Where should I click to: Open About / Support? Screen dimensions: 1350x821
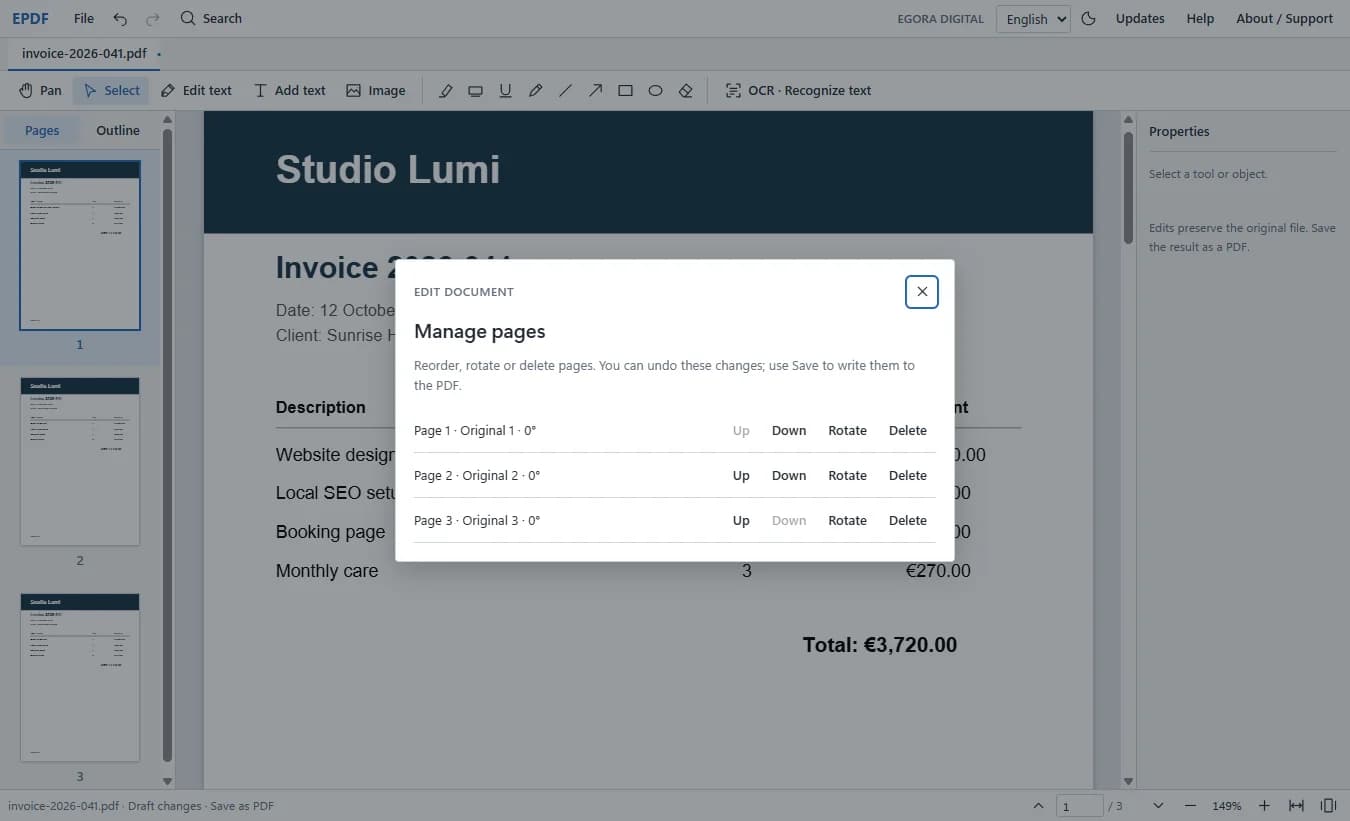[1284, 19]
